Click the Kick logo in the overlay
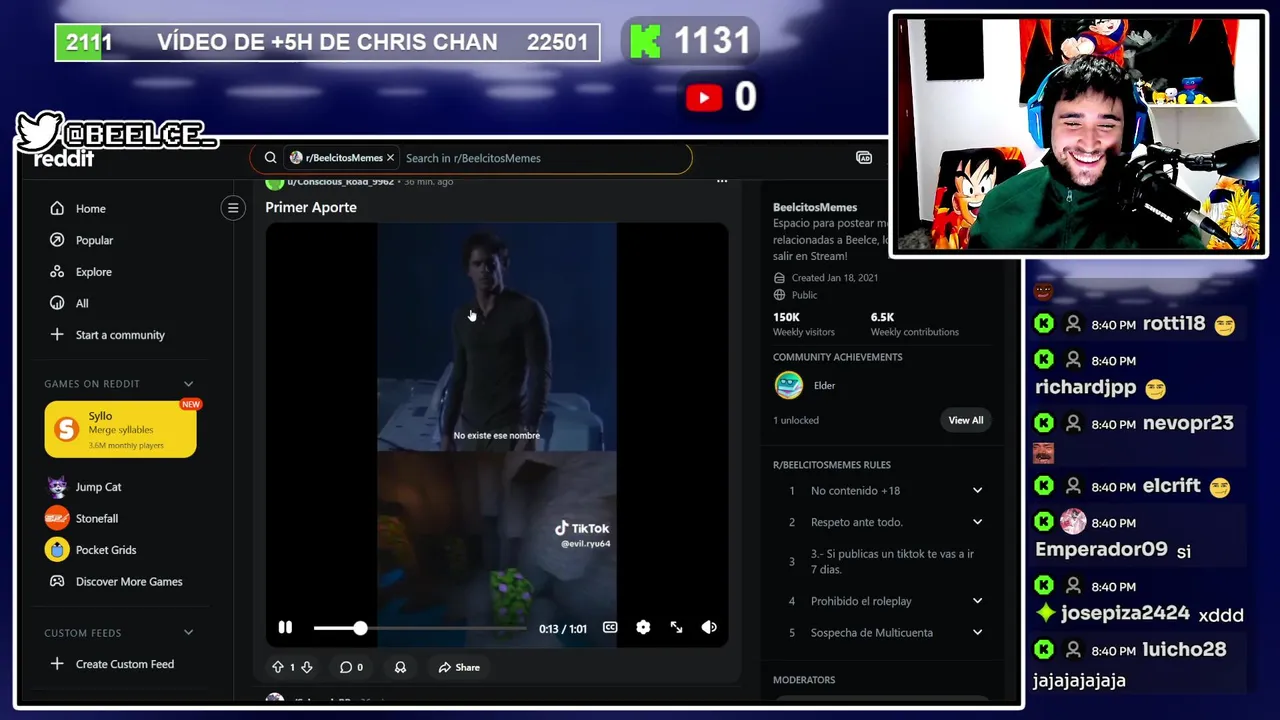This screenshot has width=1280, height=720. [x=645, y=41]
